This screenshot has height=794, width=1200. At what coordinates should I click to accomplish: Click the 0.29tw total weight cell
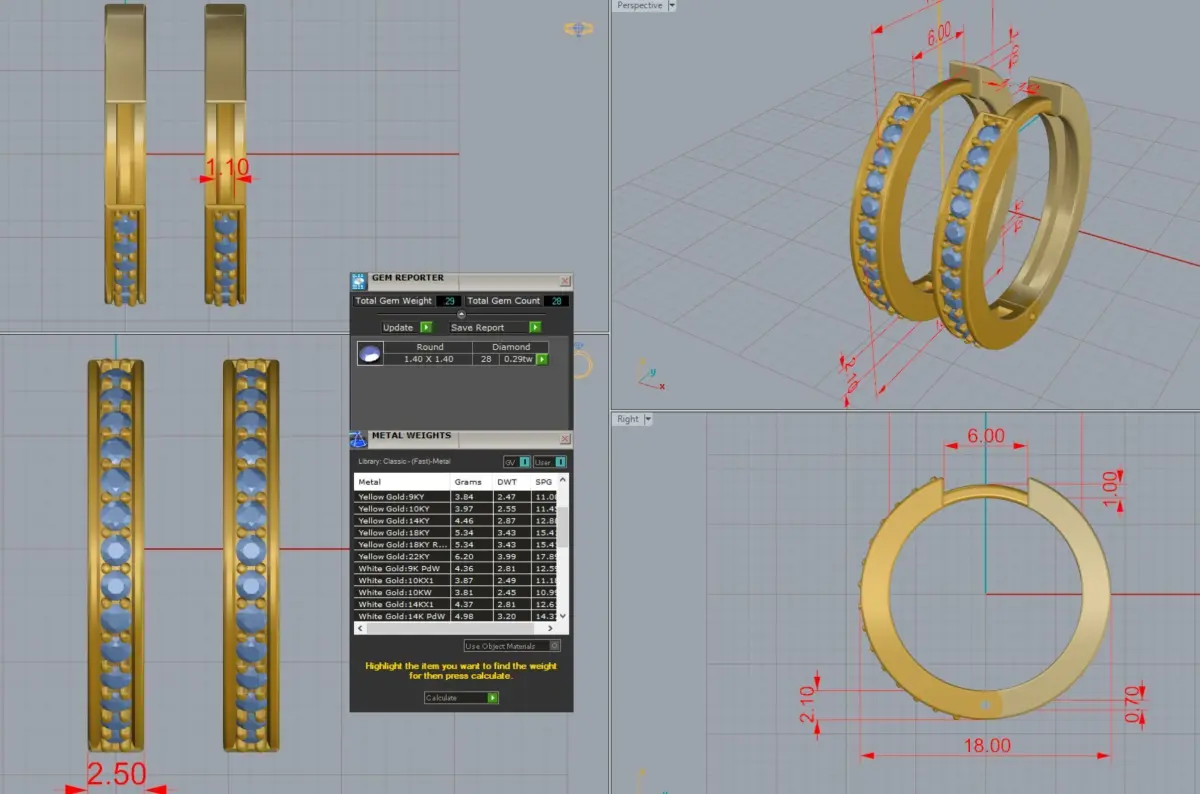pos(518,358)
